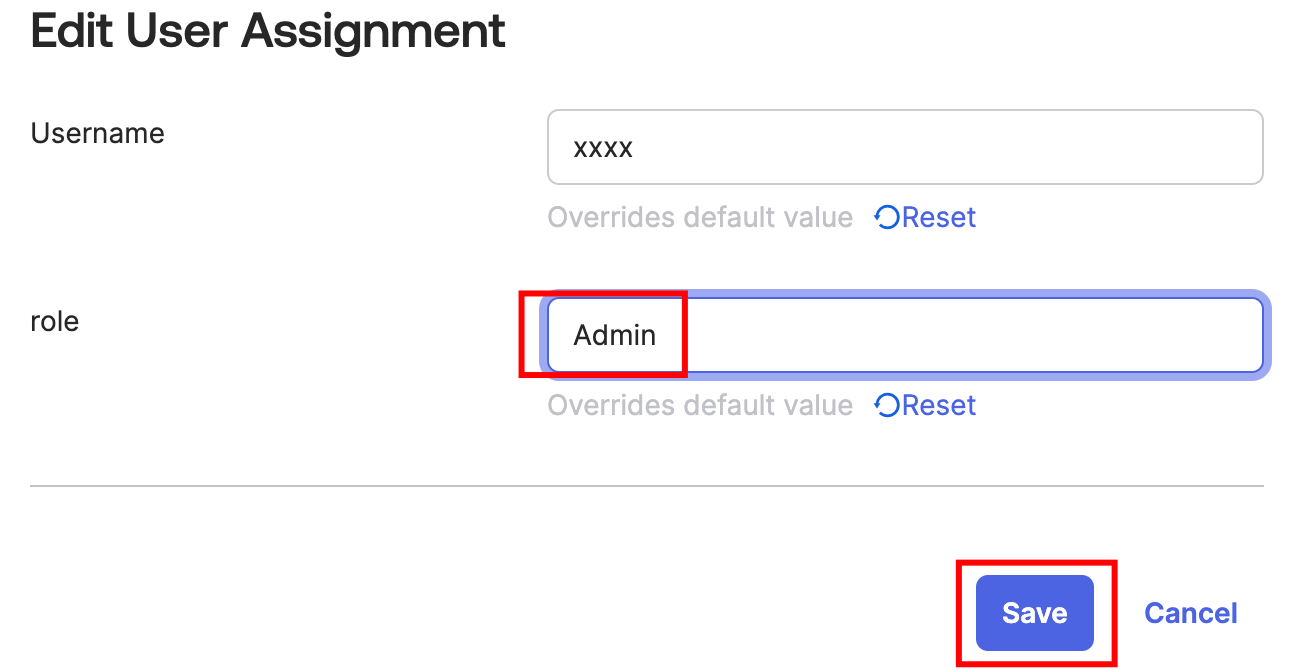Click Overrides default value text under Username

coord(700,217)
